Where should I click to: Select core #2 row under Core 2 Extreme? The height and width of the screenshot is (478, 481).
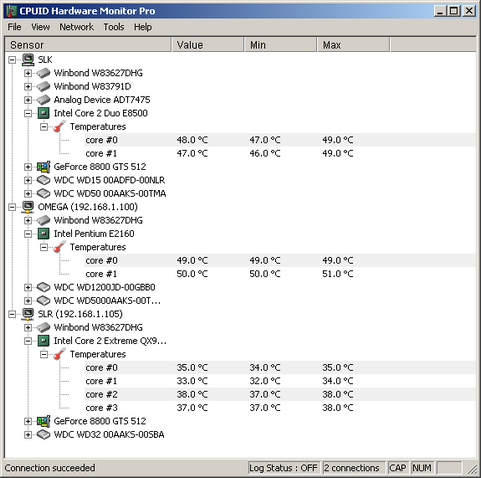(x=280, y=394)
